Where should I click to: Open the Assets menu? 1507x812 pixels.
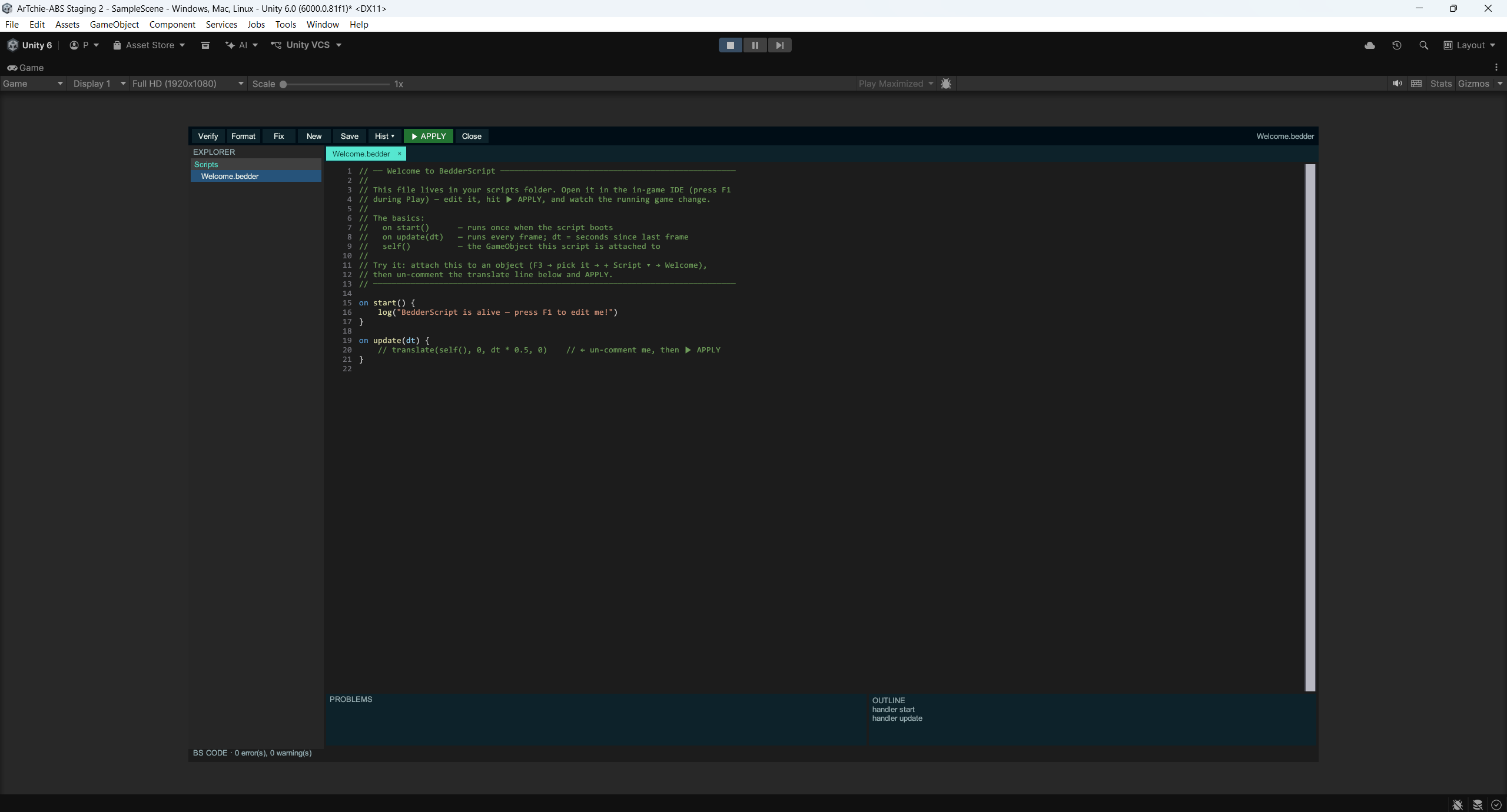67,24
